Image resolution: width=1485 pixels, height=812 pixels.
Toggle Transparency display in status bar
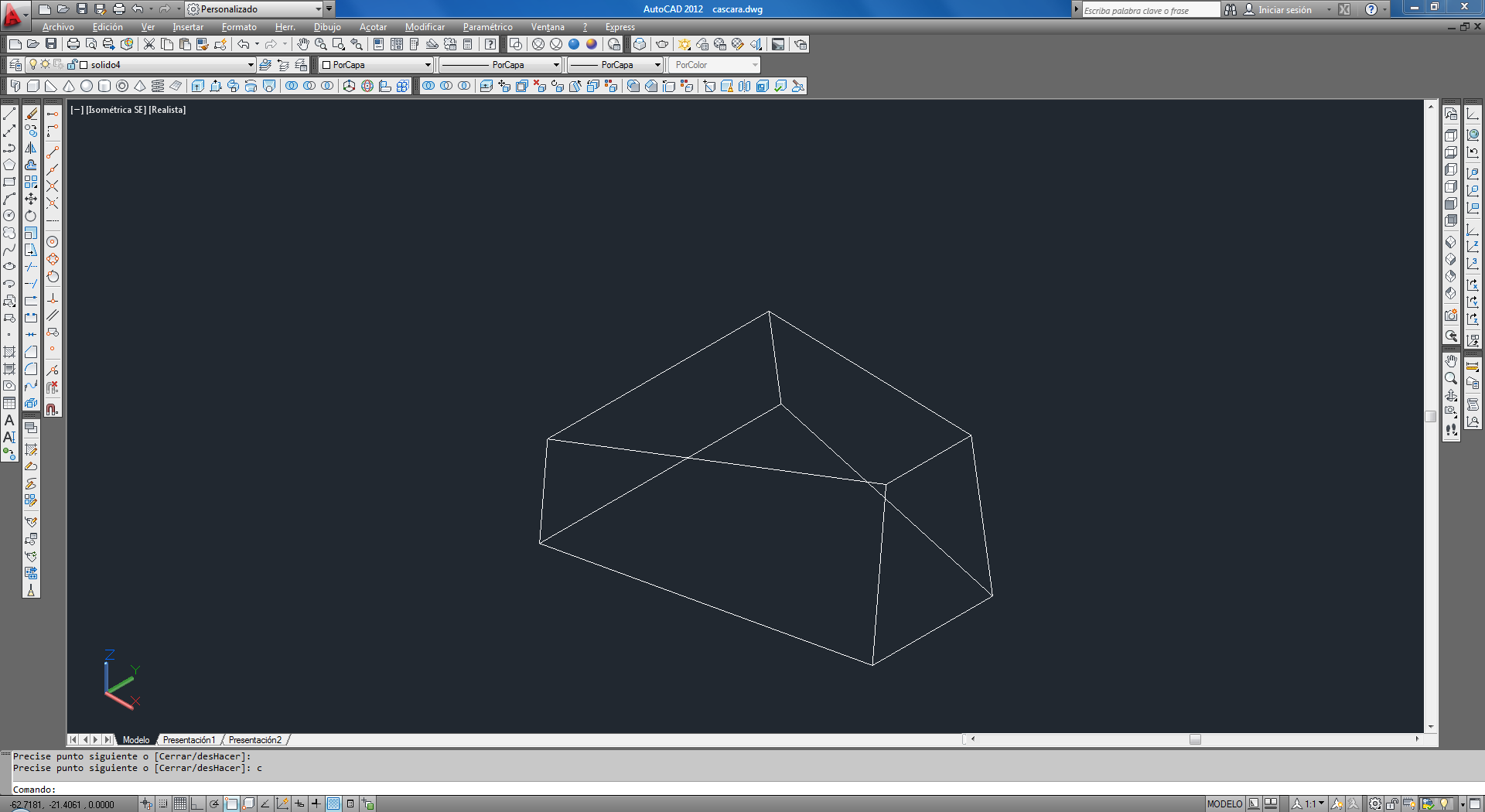click(333, 804)
